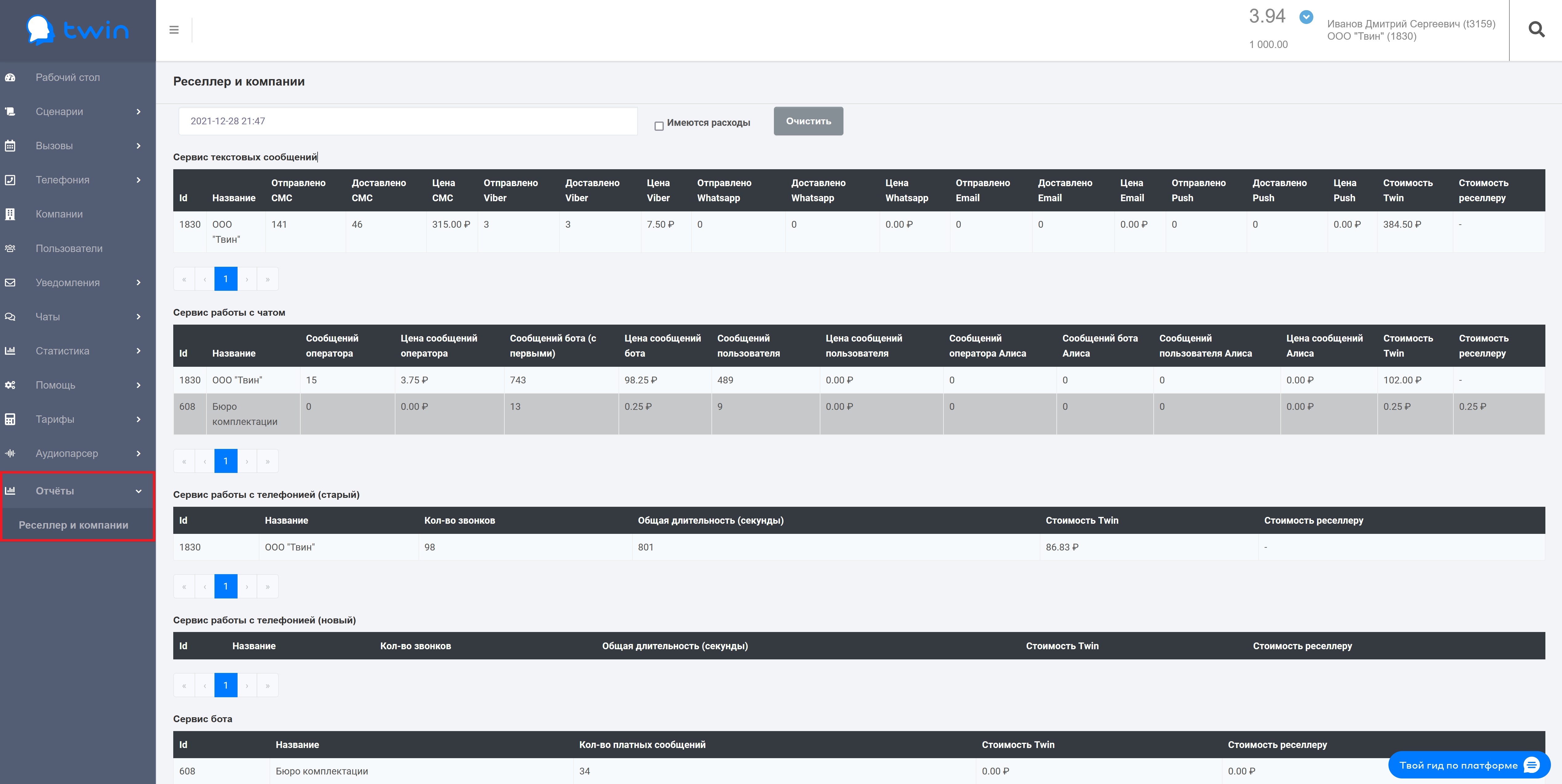1562x784 pixels.
Task: Open the platform guide chat bubble icon
Action: click(x=1532, y=765)
